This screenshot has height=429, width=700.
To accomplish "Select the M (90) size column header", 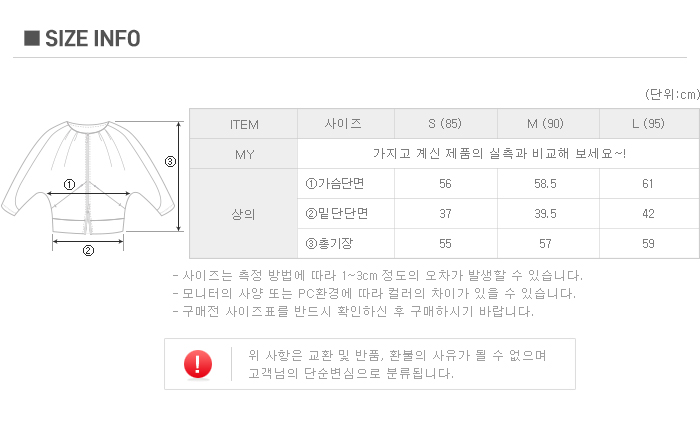I will (x=546, y=125).
